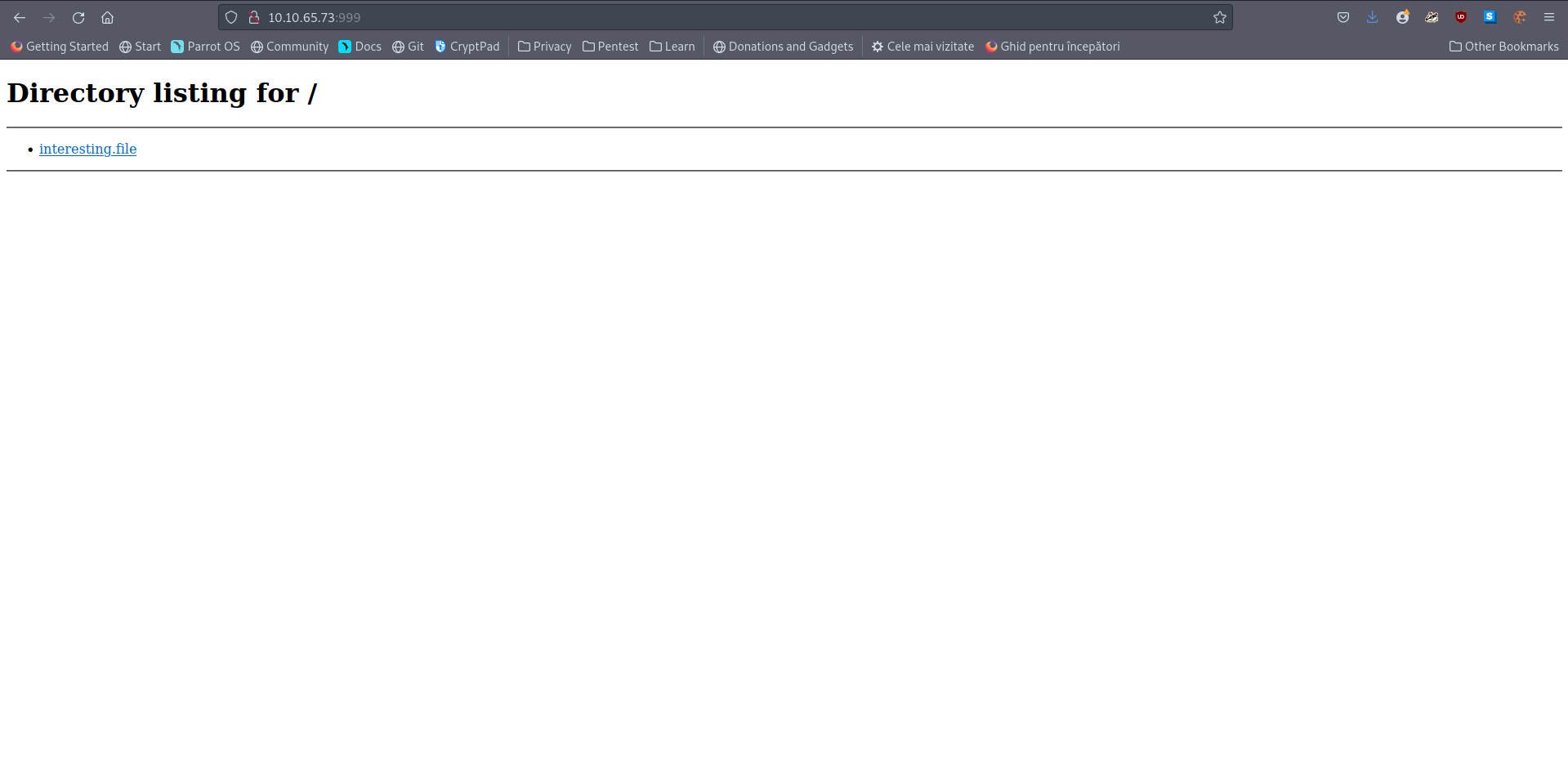
Task: Expand the Learn bookmarks folder
Action: point(672,47)
